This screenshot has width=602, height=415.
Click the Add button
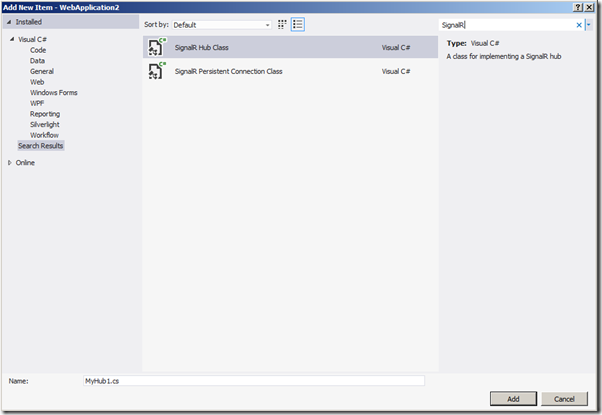[513, 399]
